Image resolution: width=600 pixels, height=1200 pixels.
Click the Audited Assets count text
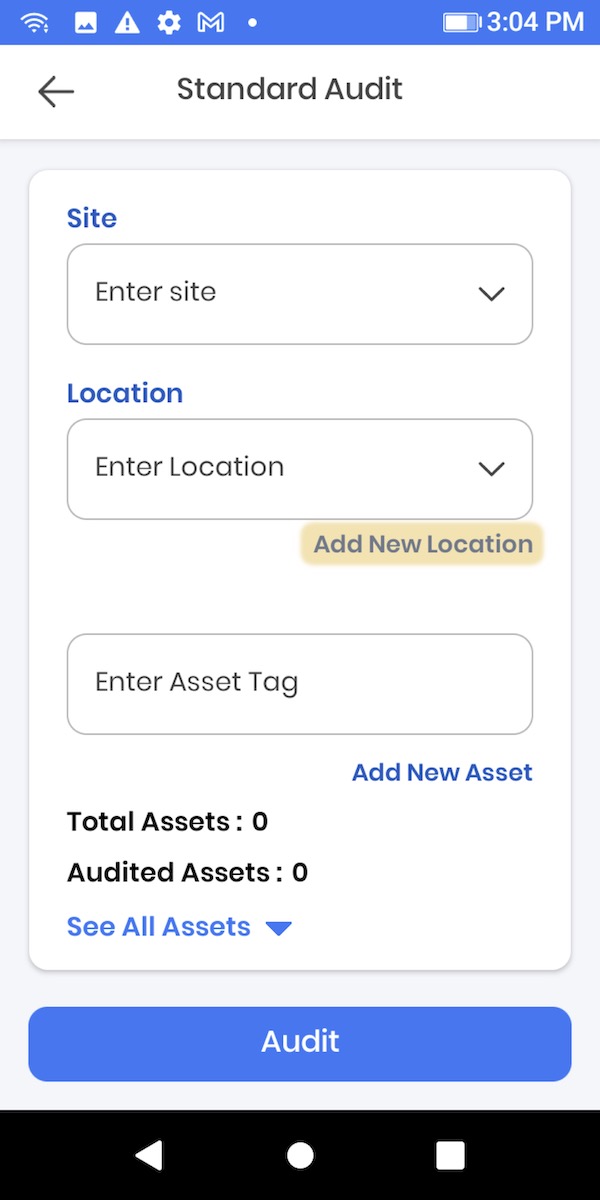point(187,873)
